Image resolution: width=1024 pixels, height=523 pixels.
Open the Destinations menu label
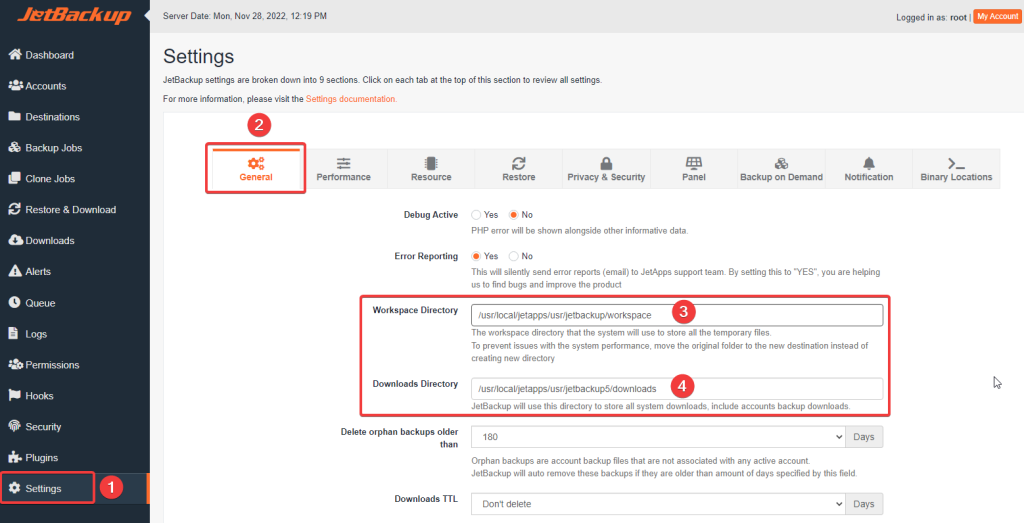click(x=52, y=117)
